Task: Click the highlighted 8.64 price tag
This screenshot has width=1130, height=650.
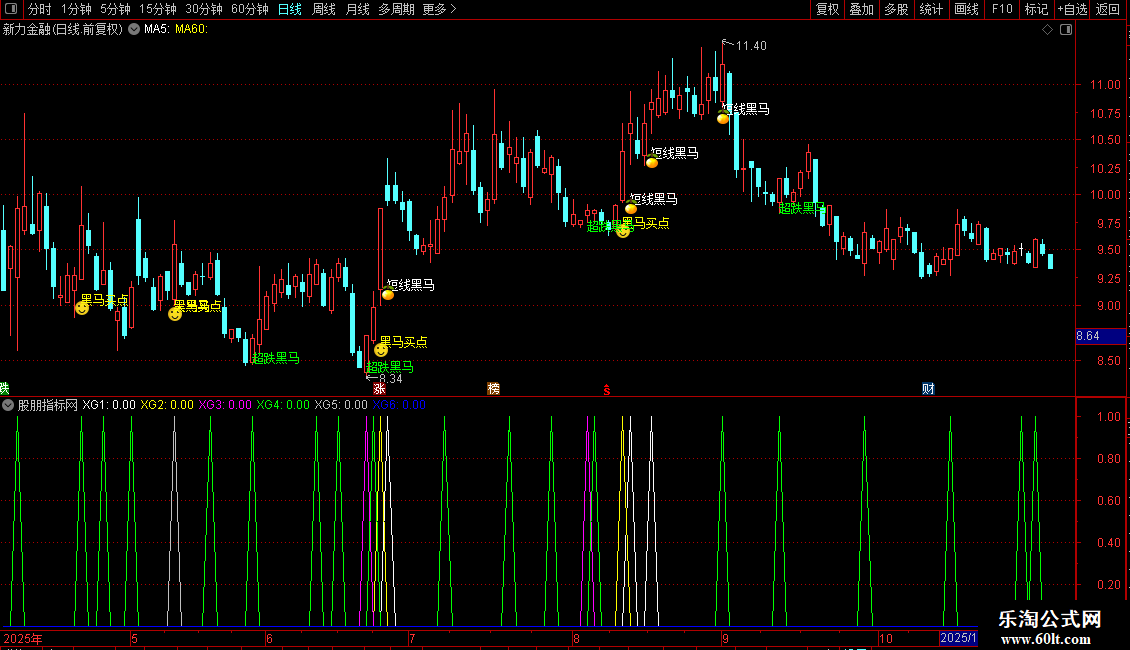Action: (x=1100, y=336)
